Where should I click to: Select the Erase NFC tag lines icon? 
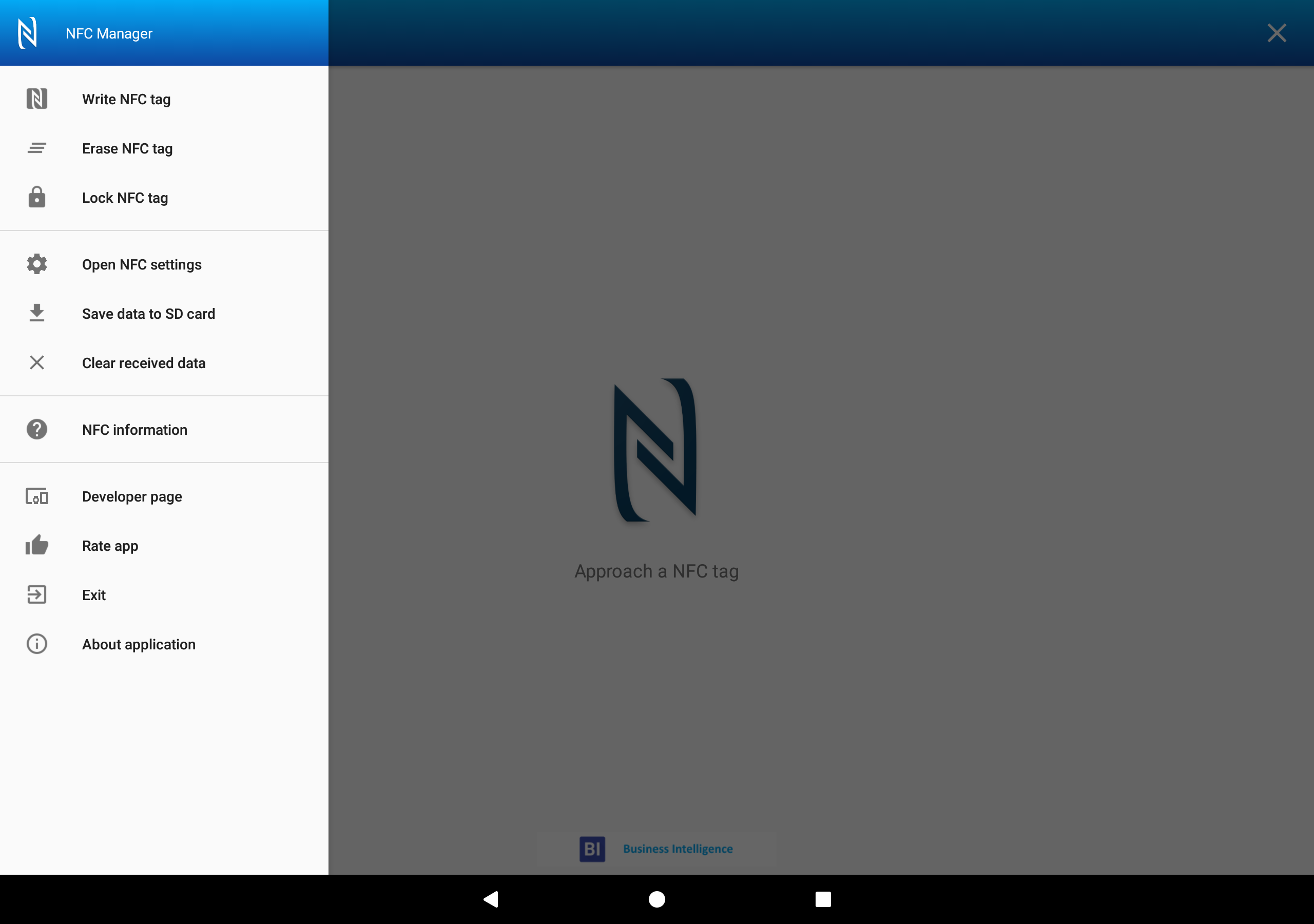pyautogui.click(x=36, y=148)
